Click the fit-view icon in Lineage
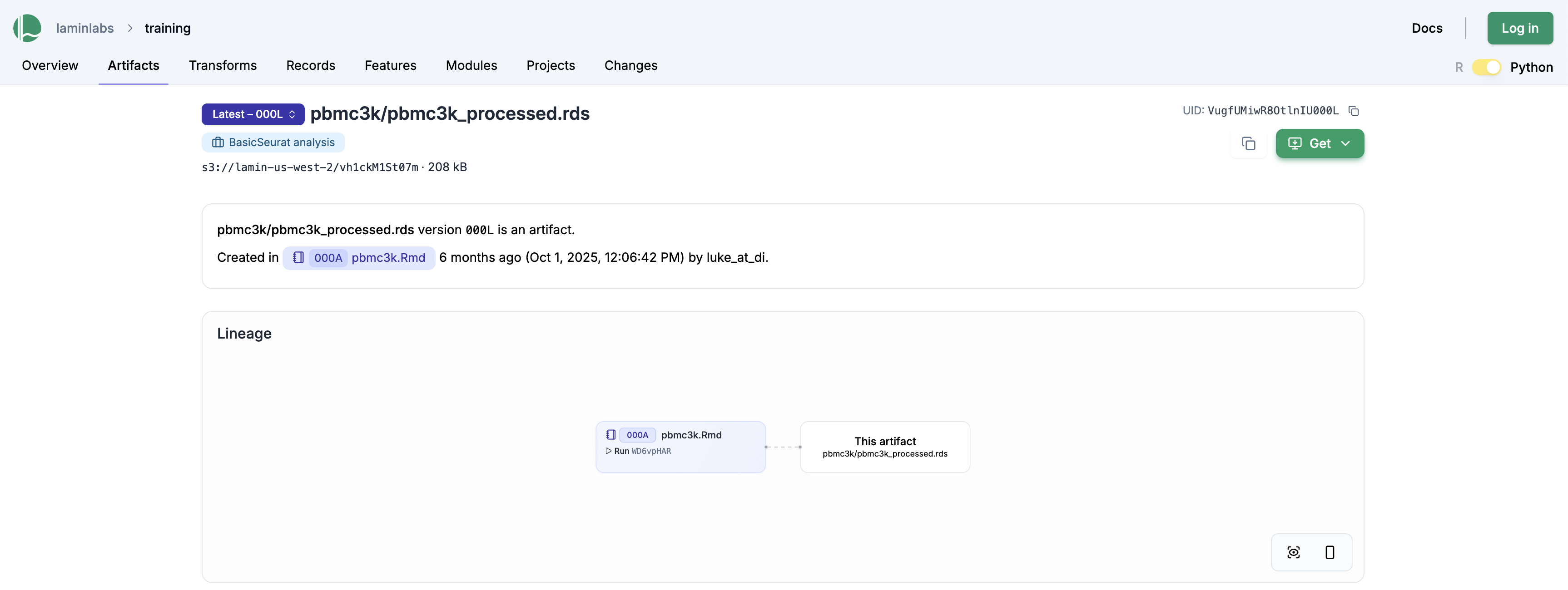 click(x=1293, y=552)
